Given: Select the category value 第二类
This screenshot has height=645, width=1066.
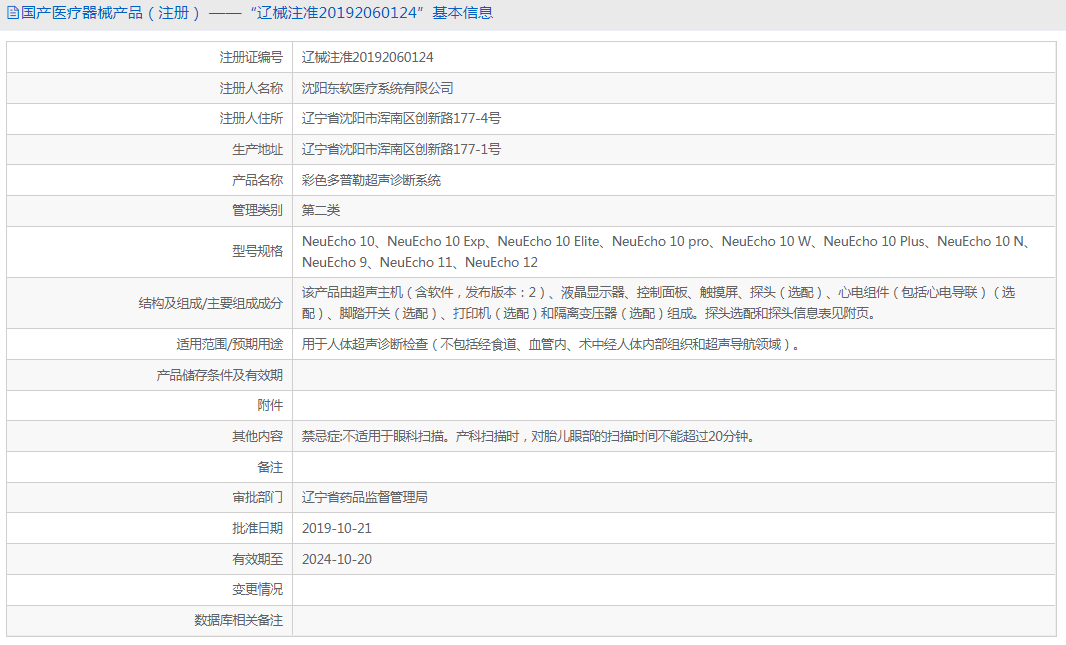Looking at the screenshot, I should point(321,211).
